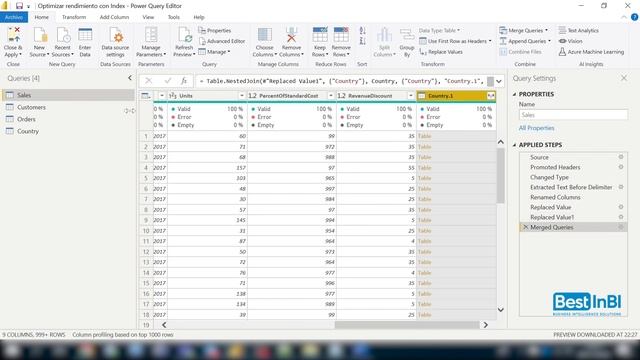The height and width of the screenshot is (360, 640).
Task: Switch to the Transform tab
Action: 74,17
